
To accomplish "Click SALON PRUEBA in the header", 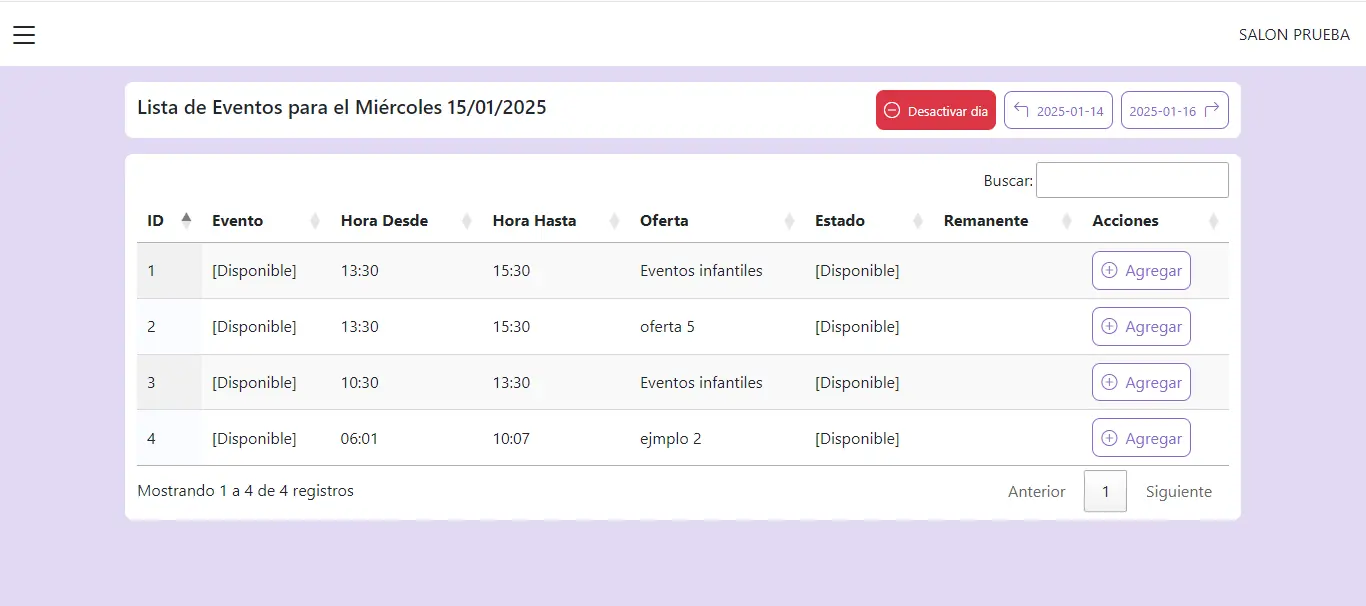I will click(1294, 35).
